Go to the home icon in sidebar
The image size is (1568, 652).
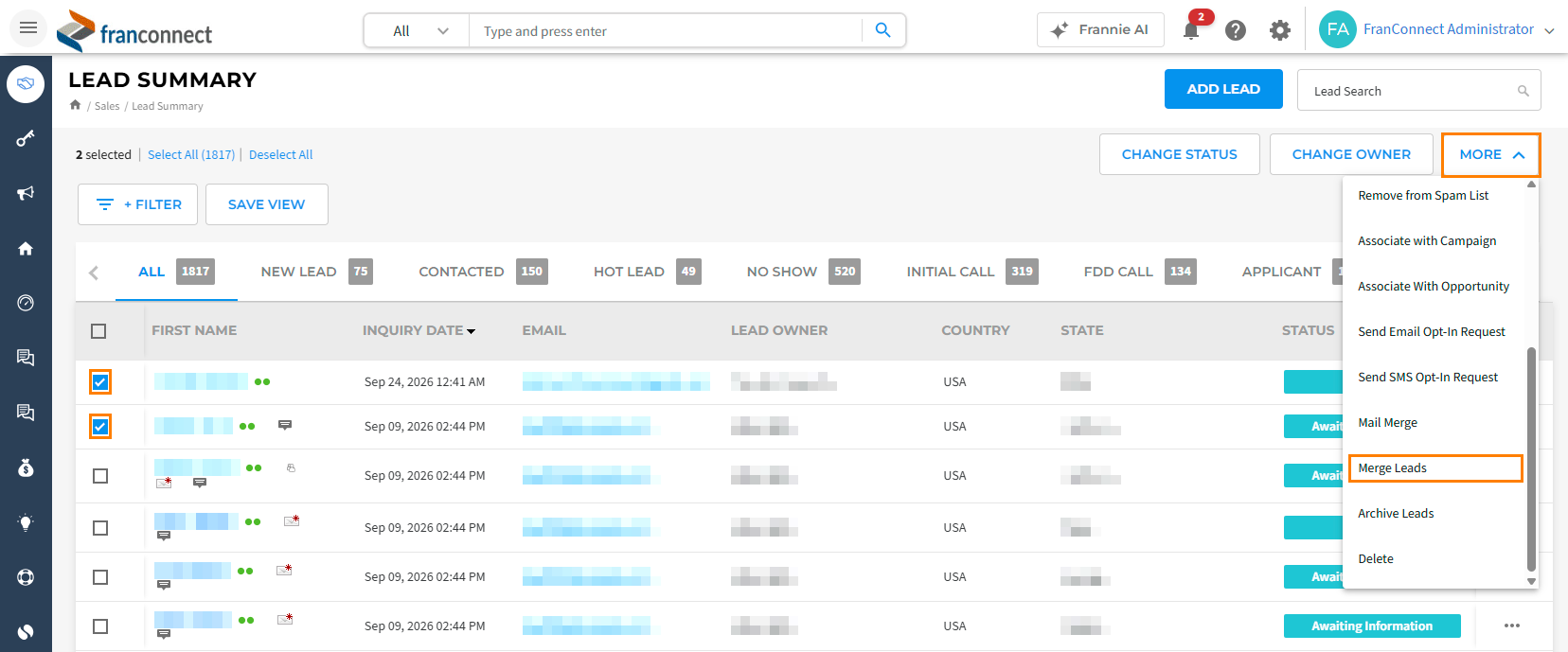(26, 249)
